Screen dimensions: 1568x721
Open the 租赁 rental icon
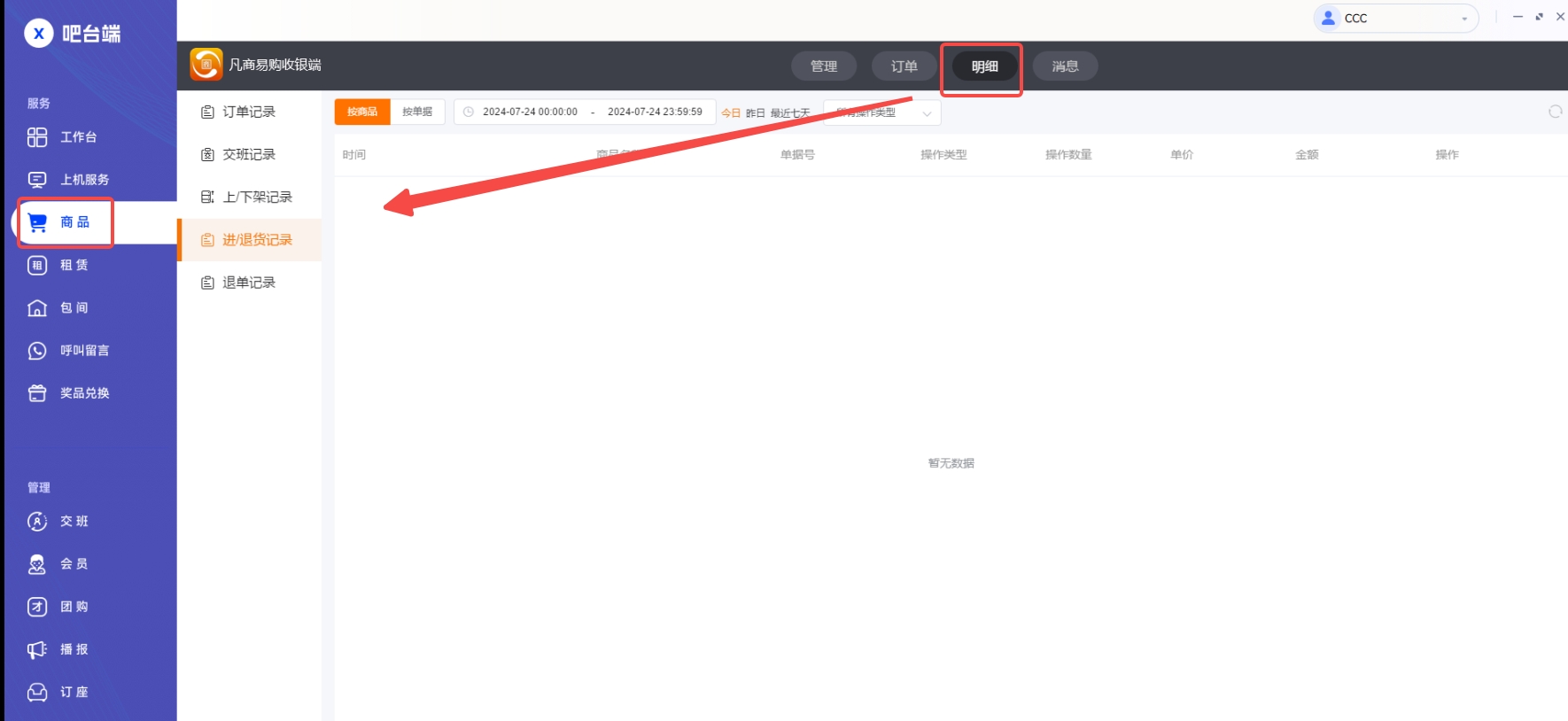37,265
